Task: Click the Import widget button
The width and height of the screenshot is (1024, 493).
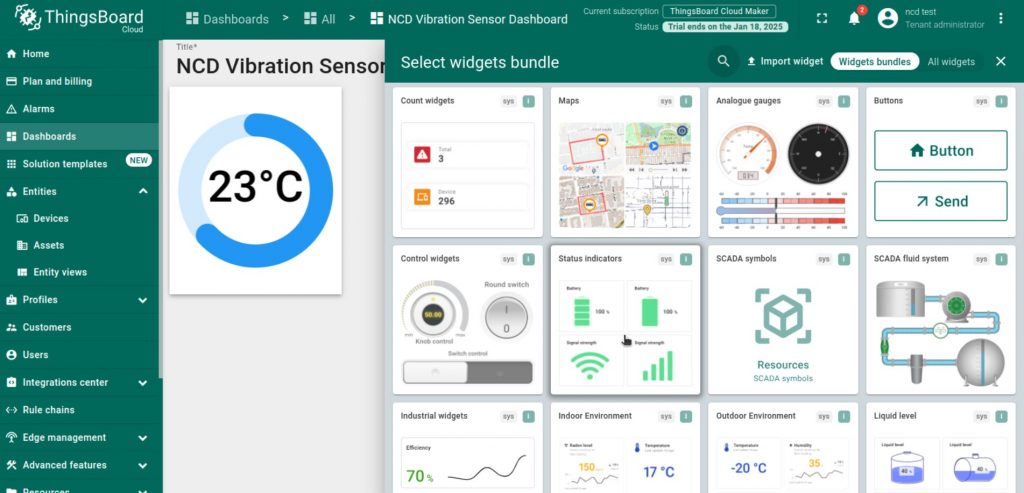Action: (785, 61)
